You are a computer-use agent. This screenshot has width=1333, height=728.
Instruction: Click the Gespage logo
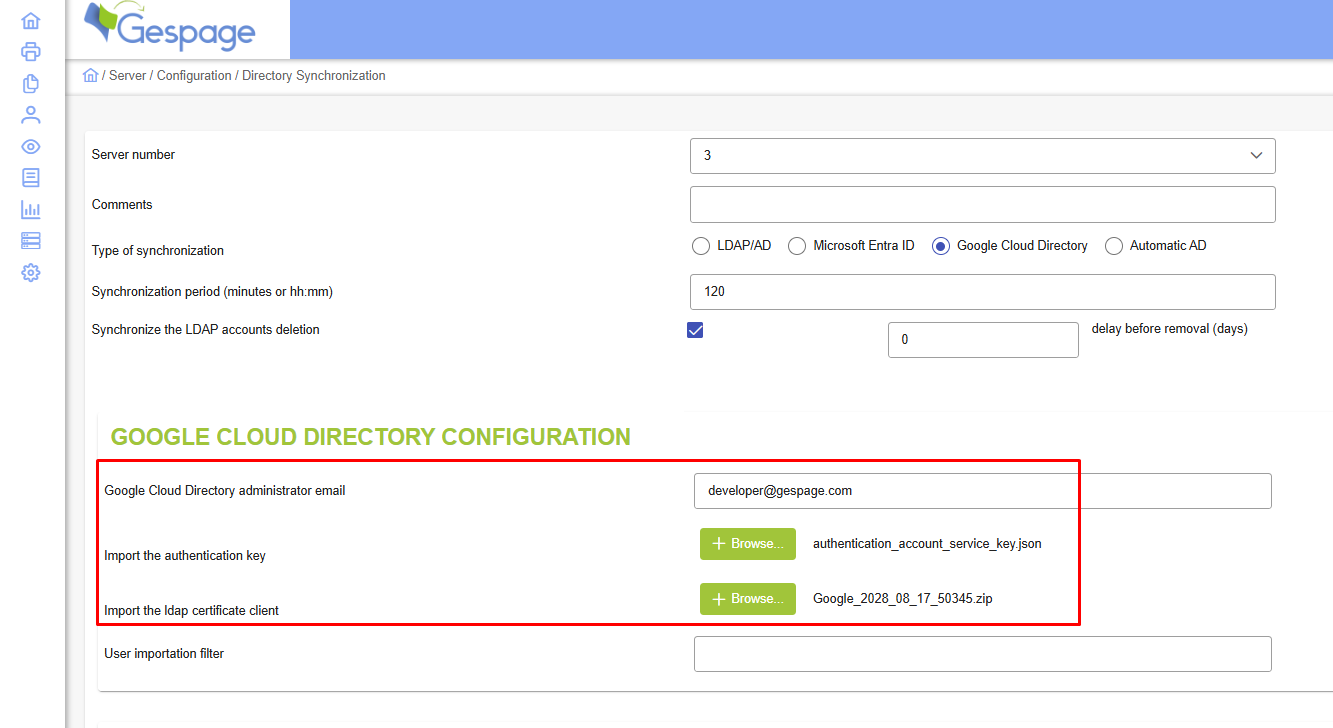[x=170, y=28]
